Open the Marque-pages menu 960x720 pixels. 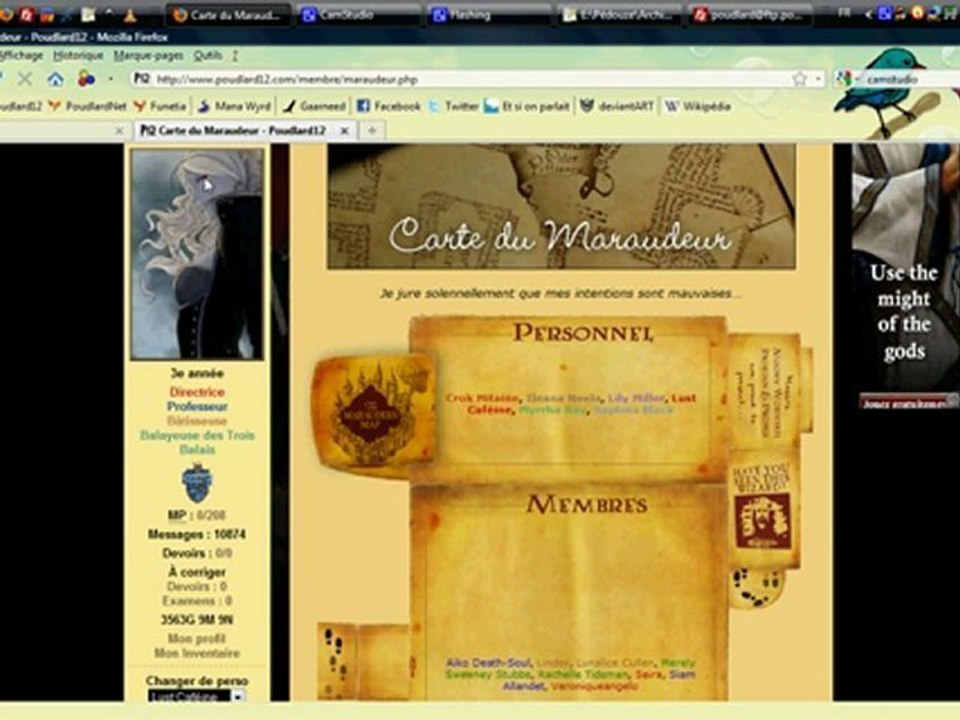click(148, 56)
